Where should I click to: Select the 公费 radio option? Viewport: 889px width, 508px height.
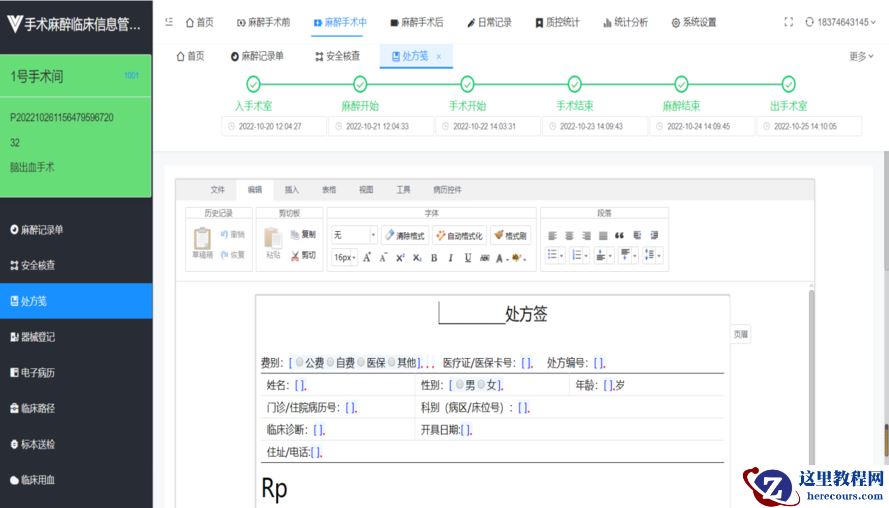(300, 362)
